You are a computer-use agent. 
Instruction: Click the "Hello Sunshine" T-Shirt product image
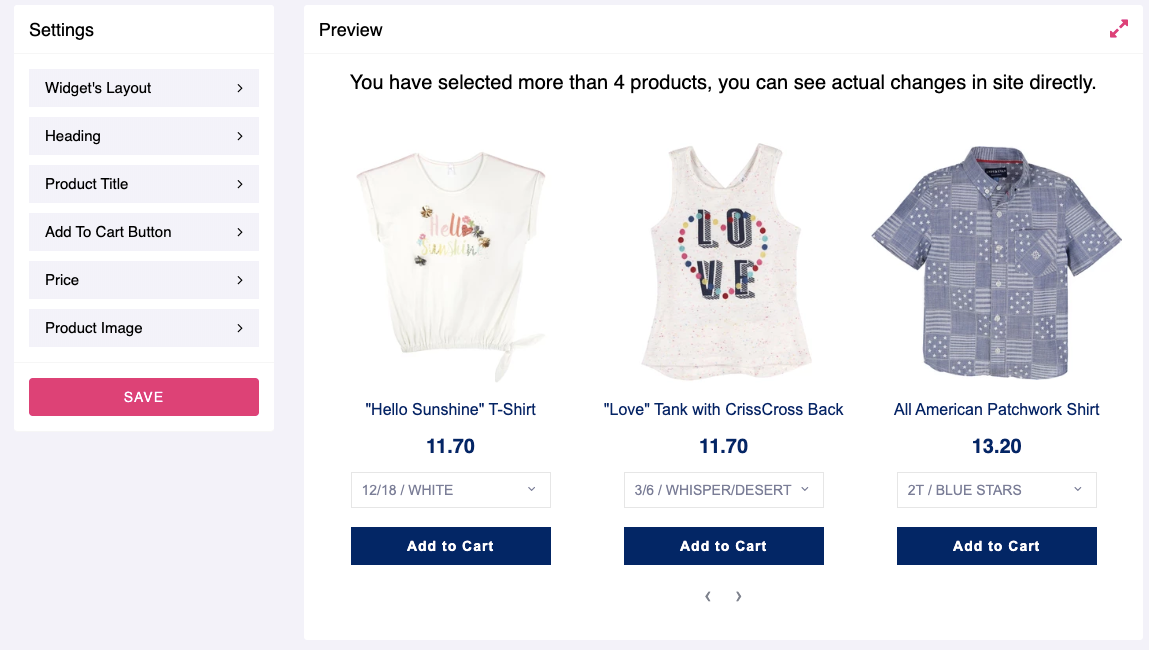[x=451, y=265]
